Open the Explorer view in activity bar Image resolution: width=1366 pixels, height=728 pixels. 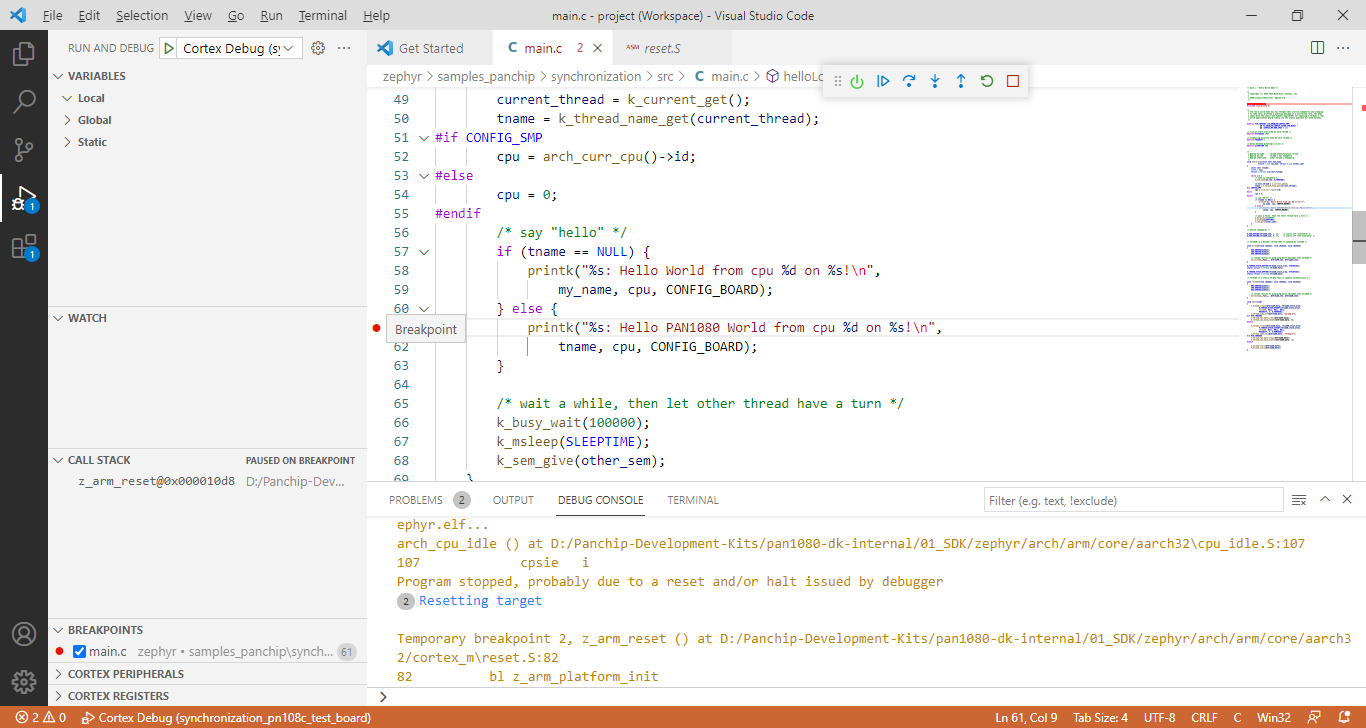coord(24,53)
